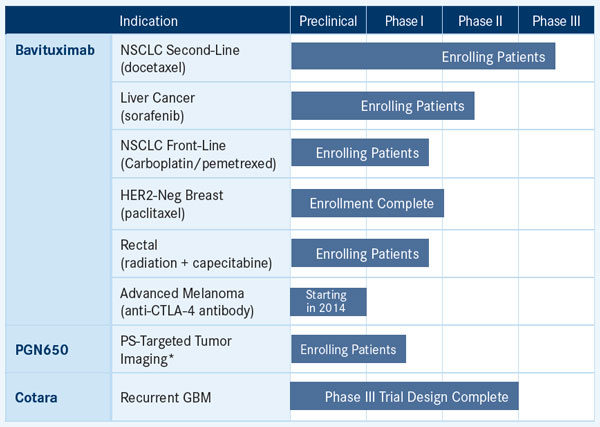Select HER2-Neg Breast (paclitaxel) indication
This screenshot has width=600, height=427.
(x=172, y=204)
